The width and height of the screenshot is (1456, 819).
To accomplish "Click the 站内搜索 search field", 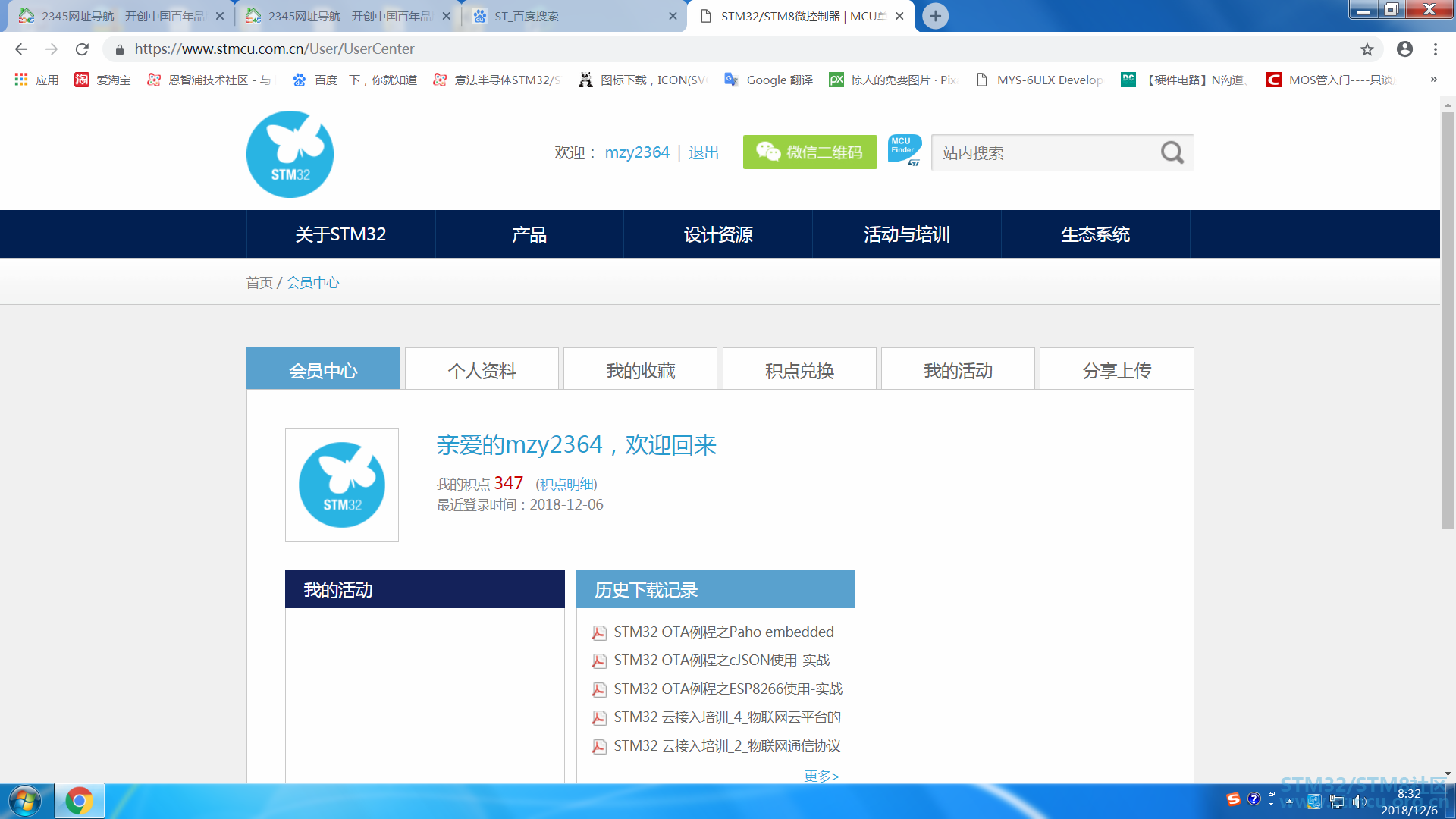I will (x=1046, y=152).
